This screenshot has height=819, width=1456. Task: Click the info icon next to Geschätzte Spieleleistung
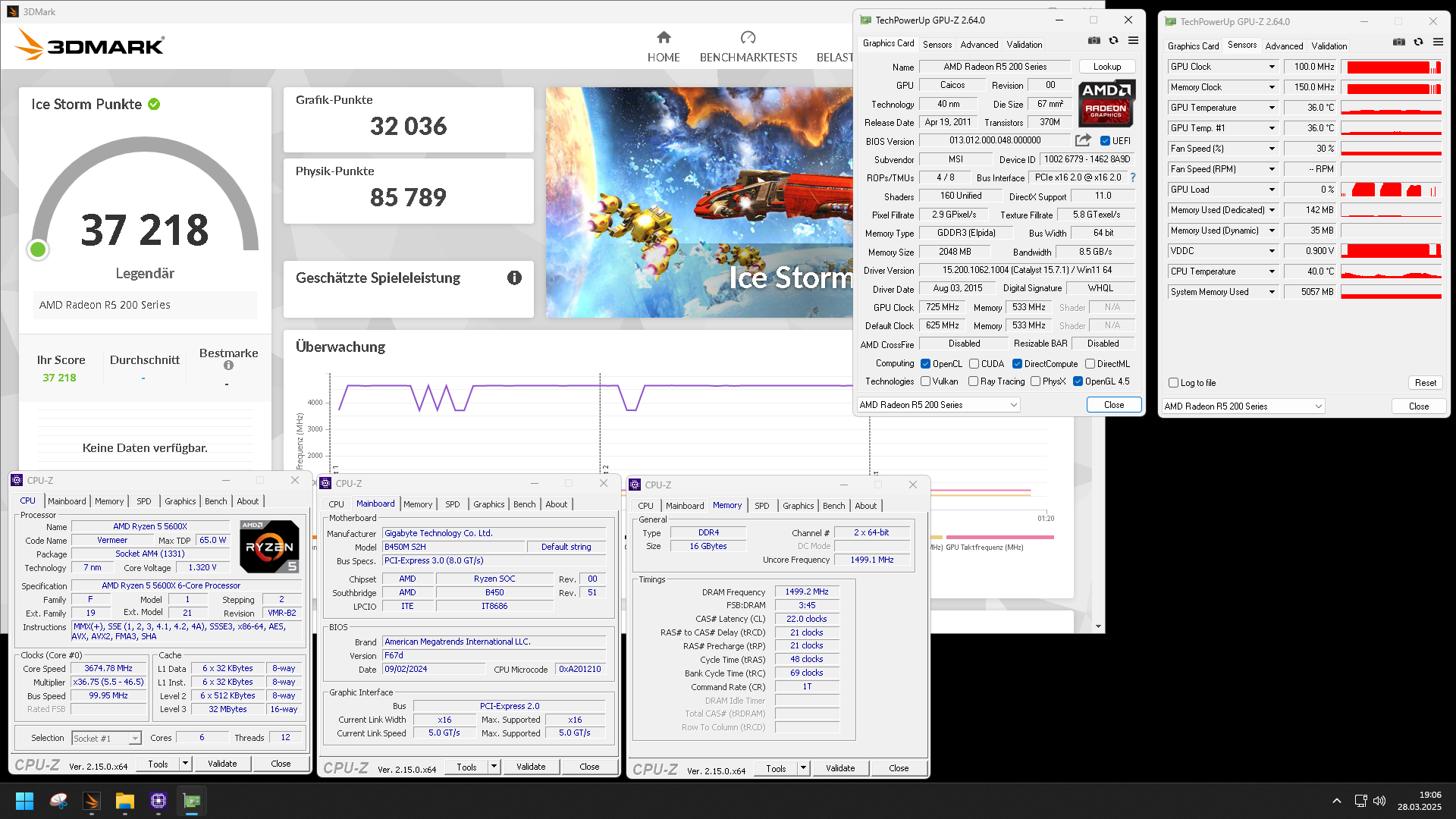514,278
